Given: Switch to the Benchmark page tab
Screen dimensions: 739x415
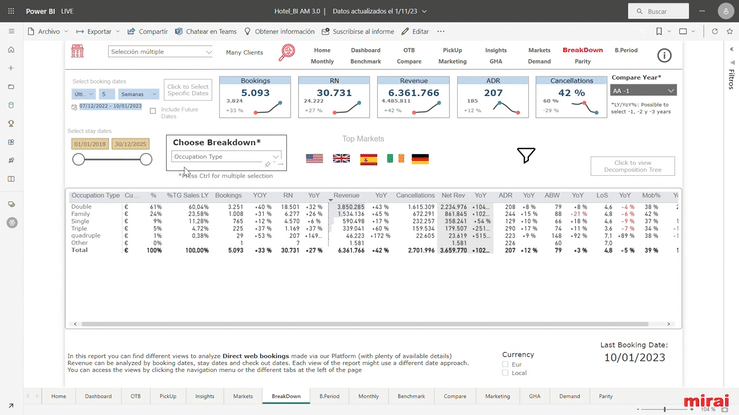Looking at the screenshot, I should pos(411,396).
